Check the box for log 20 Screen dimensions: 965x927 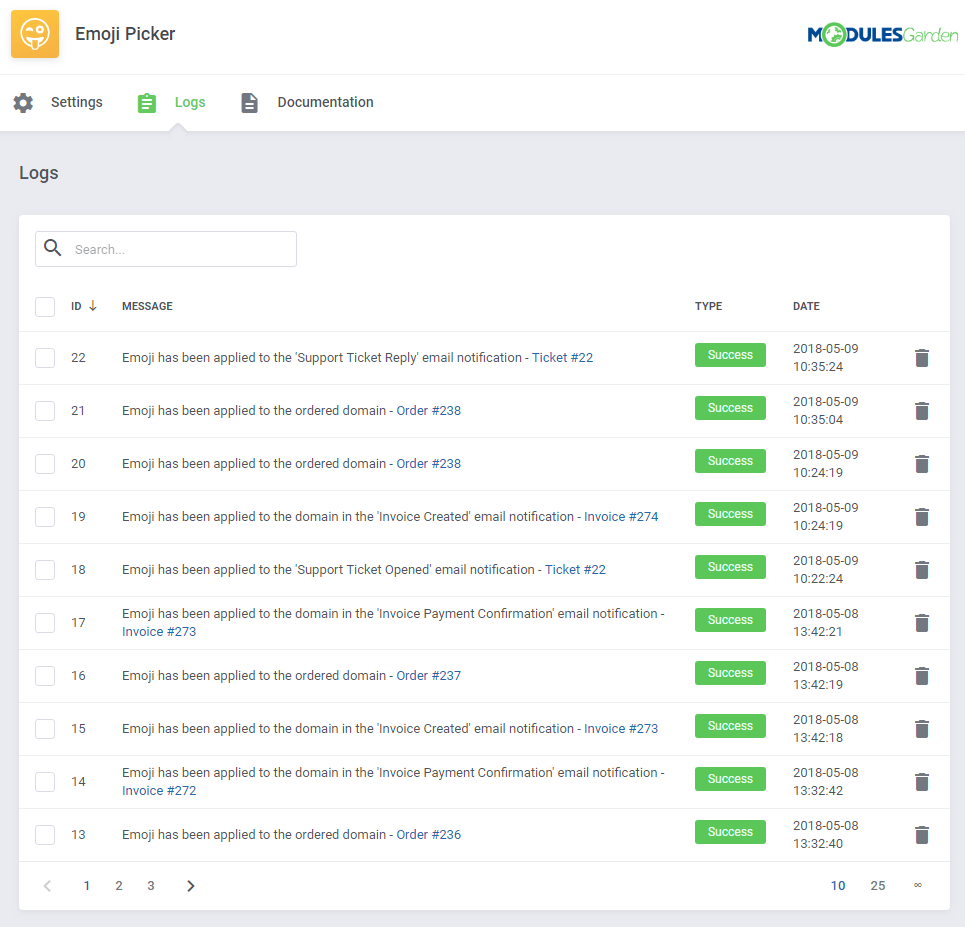click(45, 464)
